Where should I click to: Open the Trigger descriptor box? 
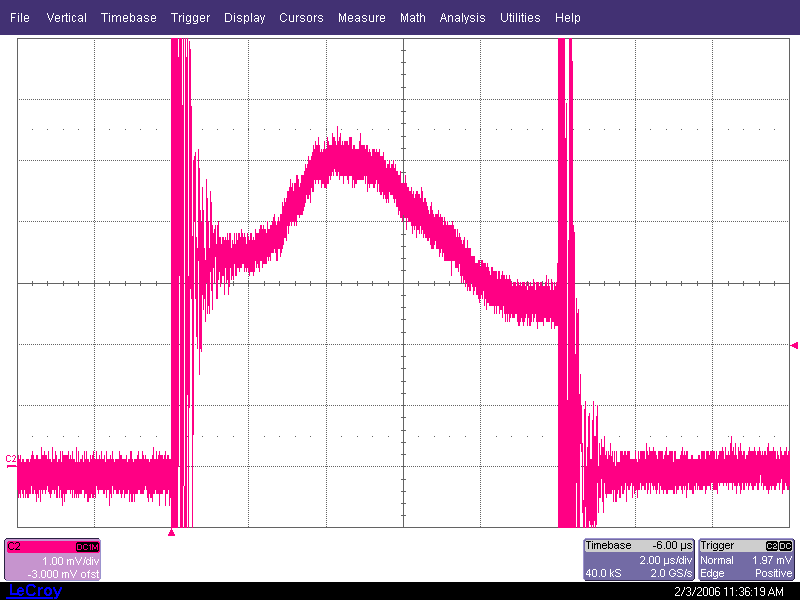(746, 560)
